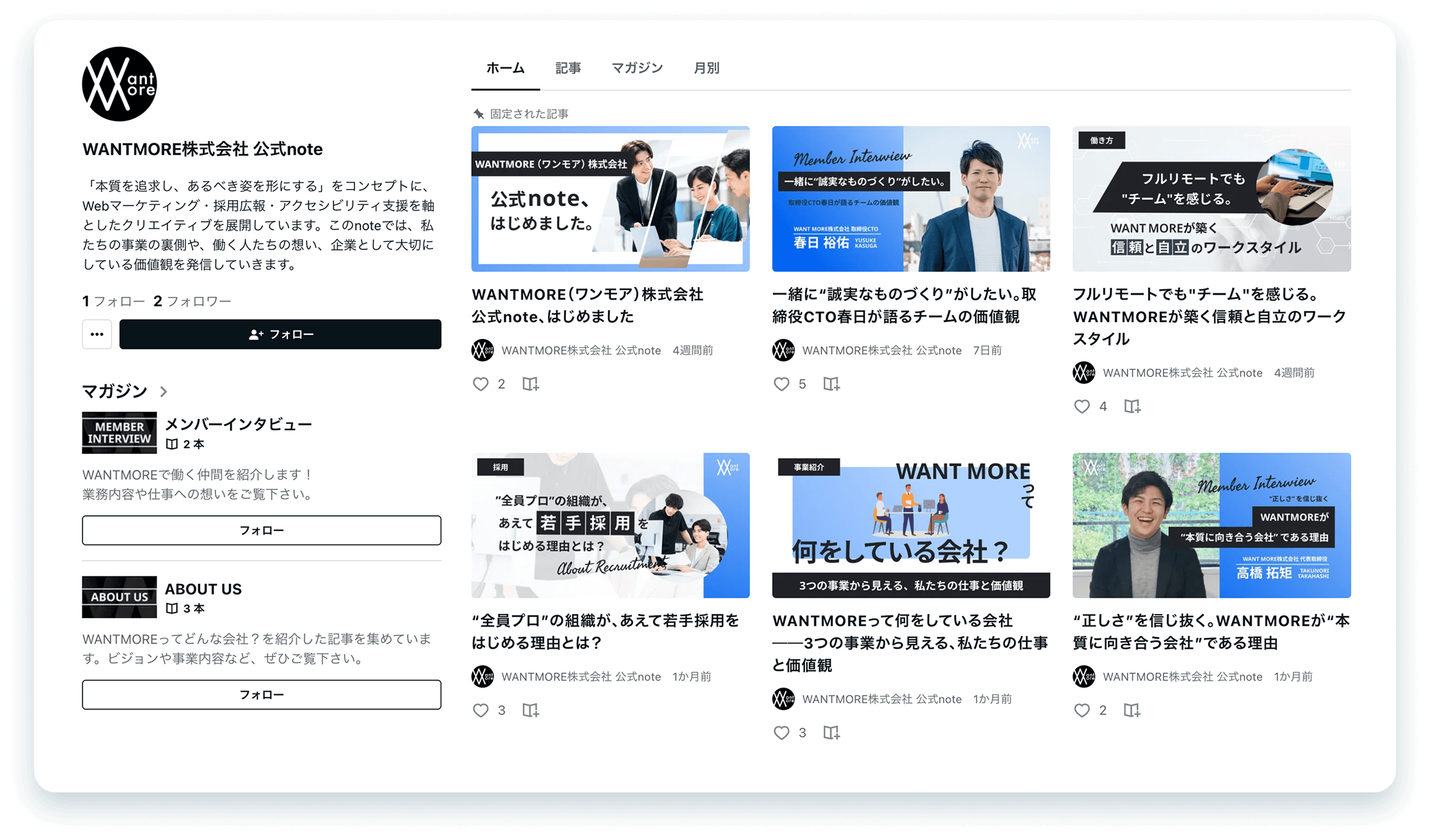The height and width of the screenshot is (840, 1430).
Task: Click the WANTMORE株式会社 公式note profile heading
Action: click(203, 149)
